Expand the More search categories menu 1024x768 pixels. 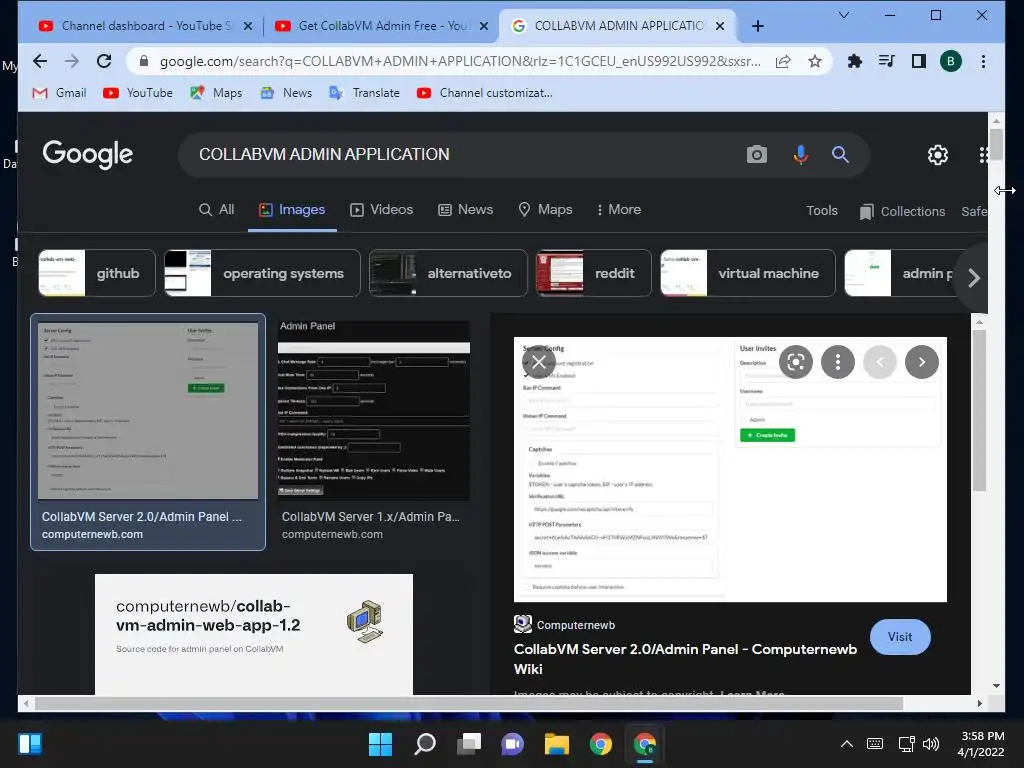[618, 210]
